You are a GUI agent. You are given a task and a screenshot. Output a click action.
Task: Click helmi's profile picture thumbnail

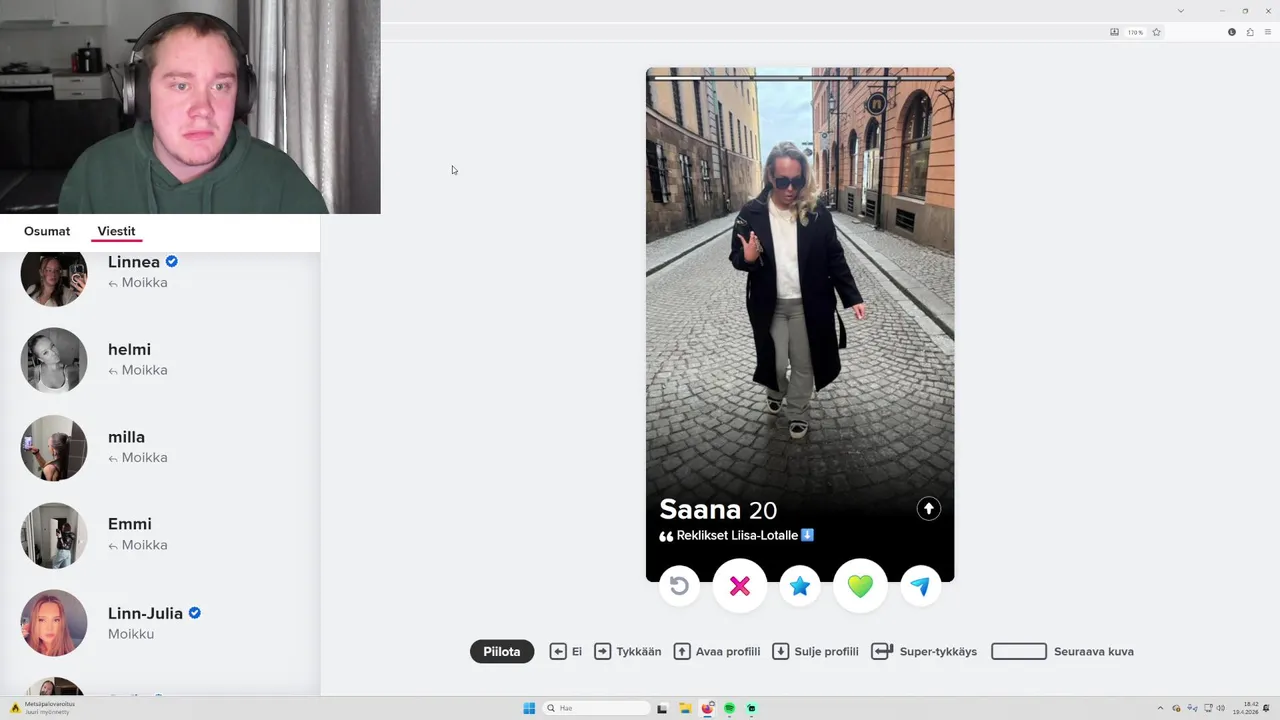click(54, 360)
